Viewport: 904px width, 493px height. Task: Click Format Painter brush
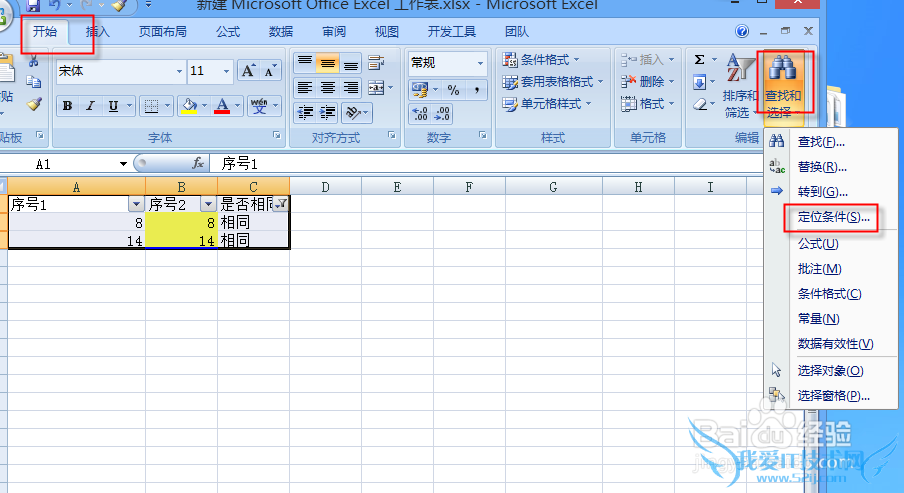[x=34, y=104]
